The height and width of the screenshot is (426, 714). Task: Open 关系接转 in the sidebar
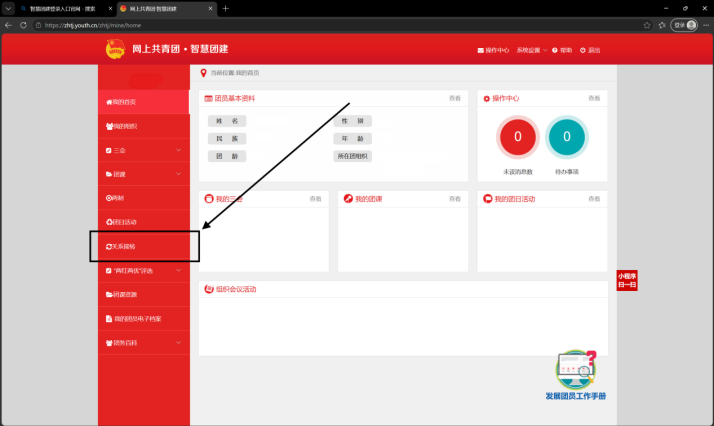pyautogui.click(x=143, y=246)
